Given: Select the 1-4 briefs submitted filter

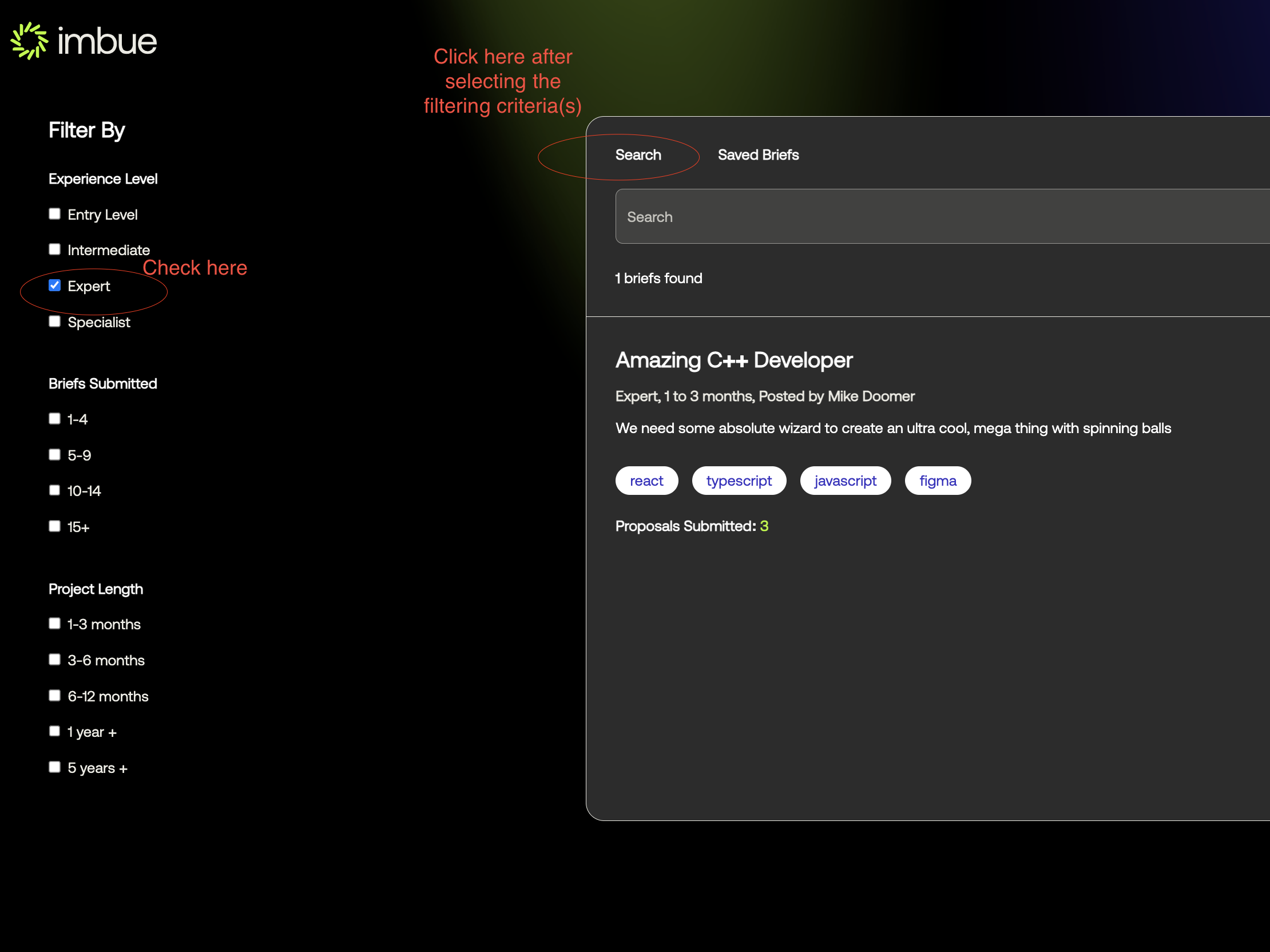Looking at the screenshot, I should pyautogui.click(x=54, y=419).
